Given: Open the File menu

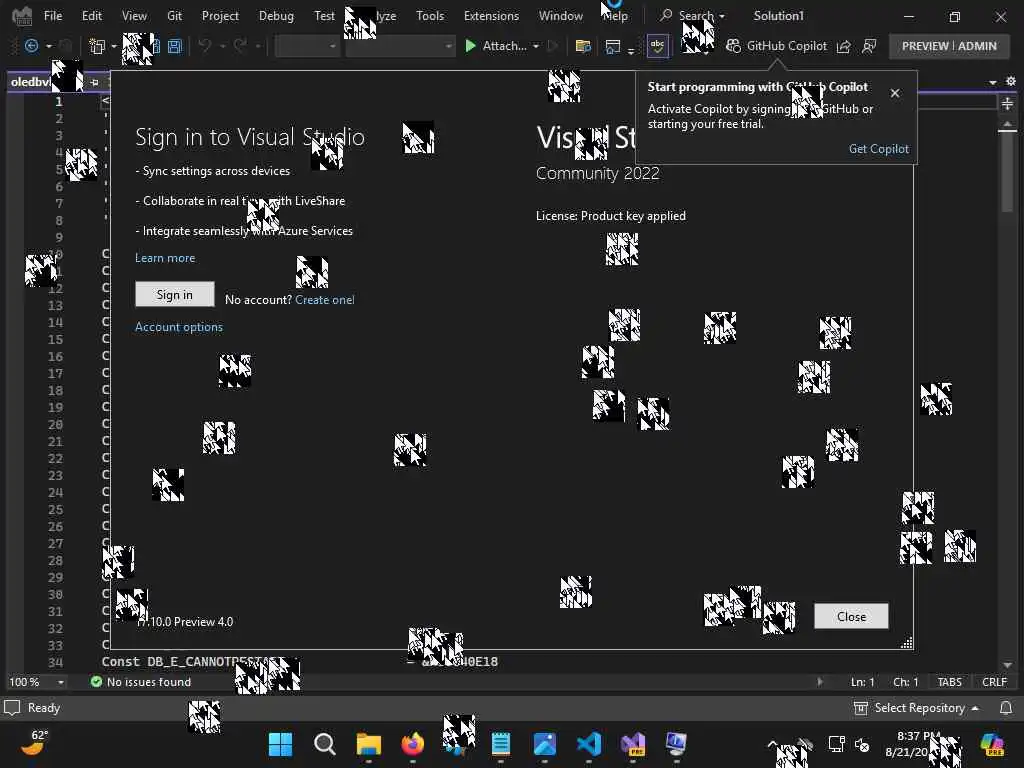Looking at the screenshot, I should click(53, 16).
